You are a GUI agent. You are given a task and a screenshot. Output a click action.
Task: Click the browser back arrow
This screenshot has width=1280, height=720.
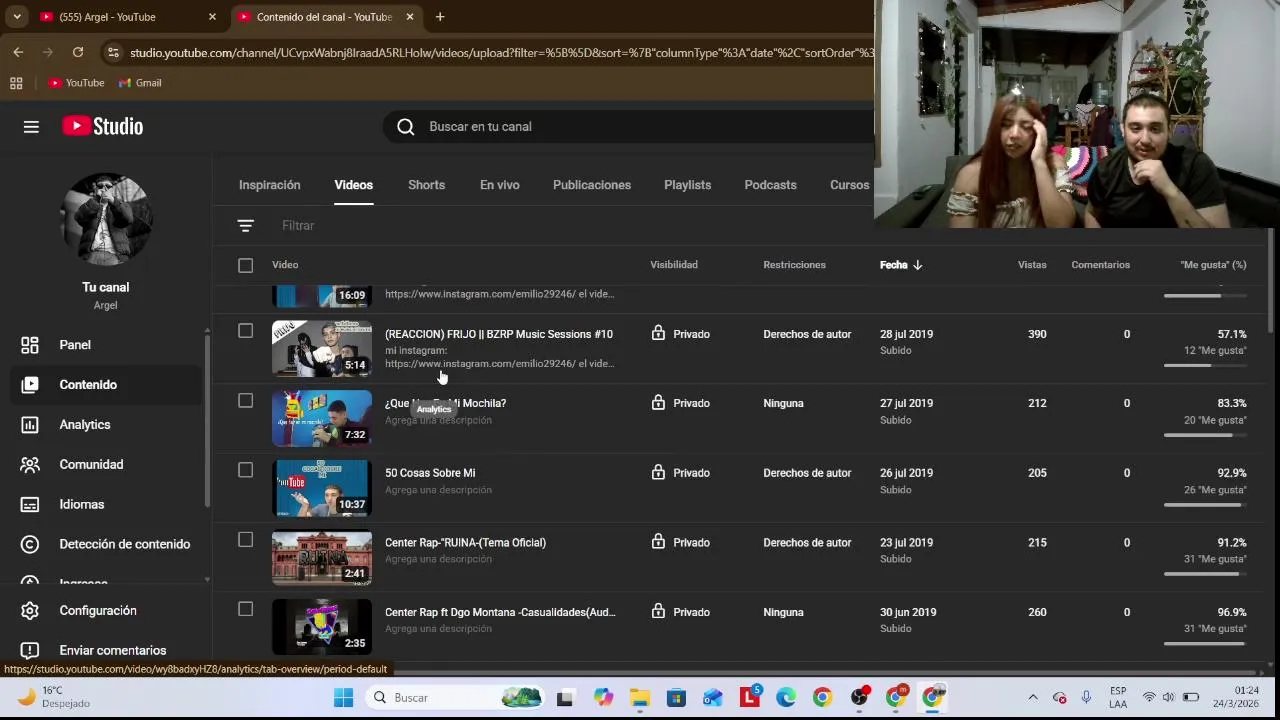[18, 52]
